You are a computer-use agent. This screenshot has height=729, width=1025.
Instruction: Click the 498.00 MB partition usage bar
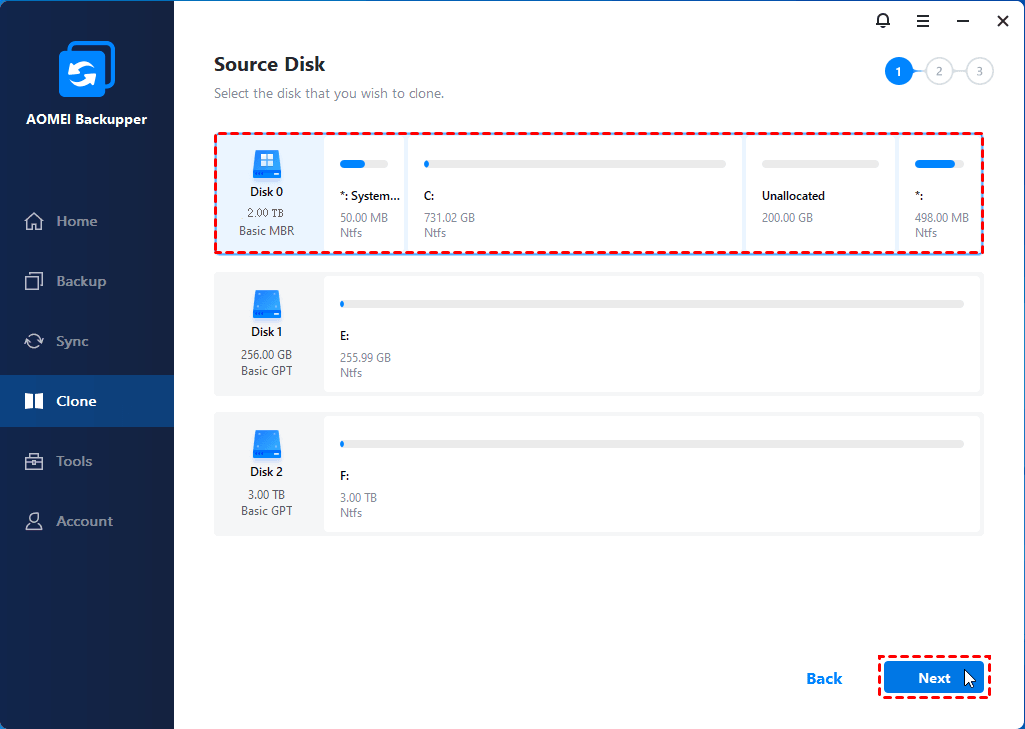click(939, 164)
